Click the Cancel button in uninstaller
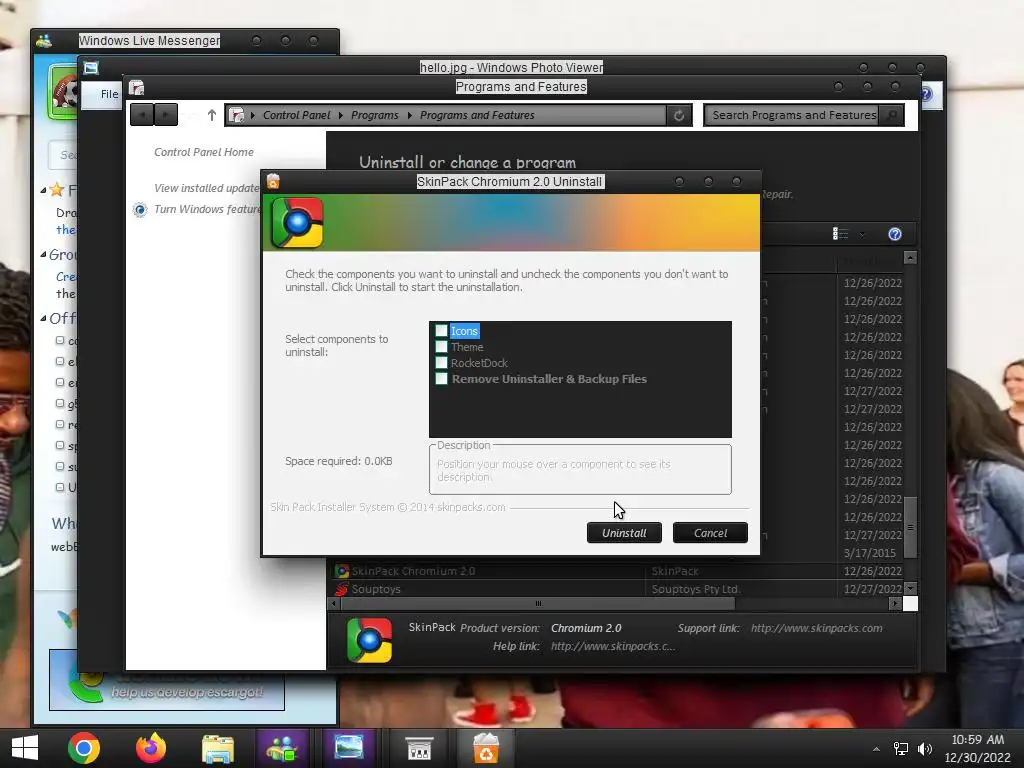This screenshot has height=768, width=1024. 710,533
